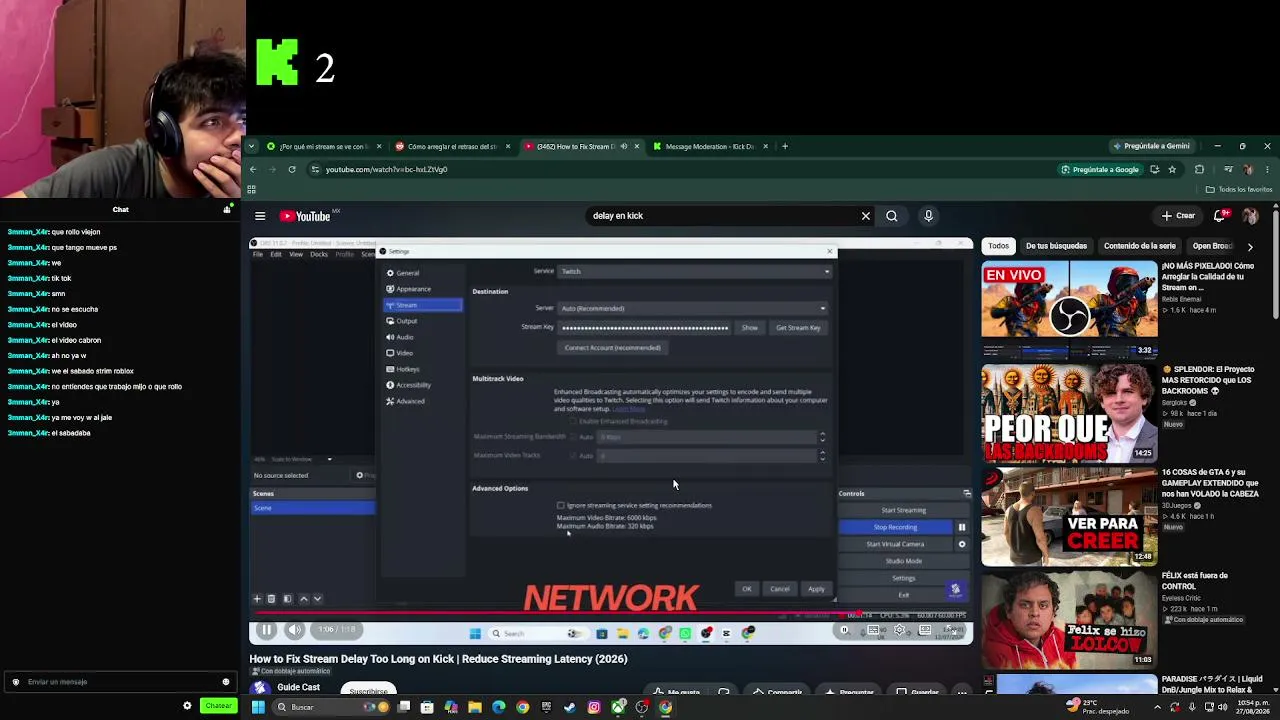Show the hidden stream key
The width and height of the screenshot is (1280, 720).
pyautogui.click(x=749, y=328)
